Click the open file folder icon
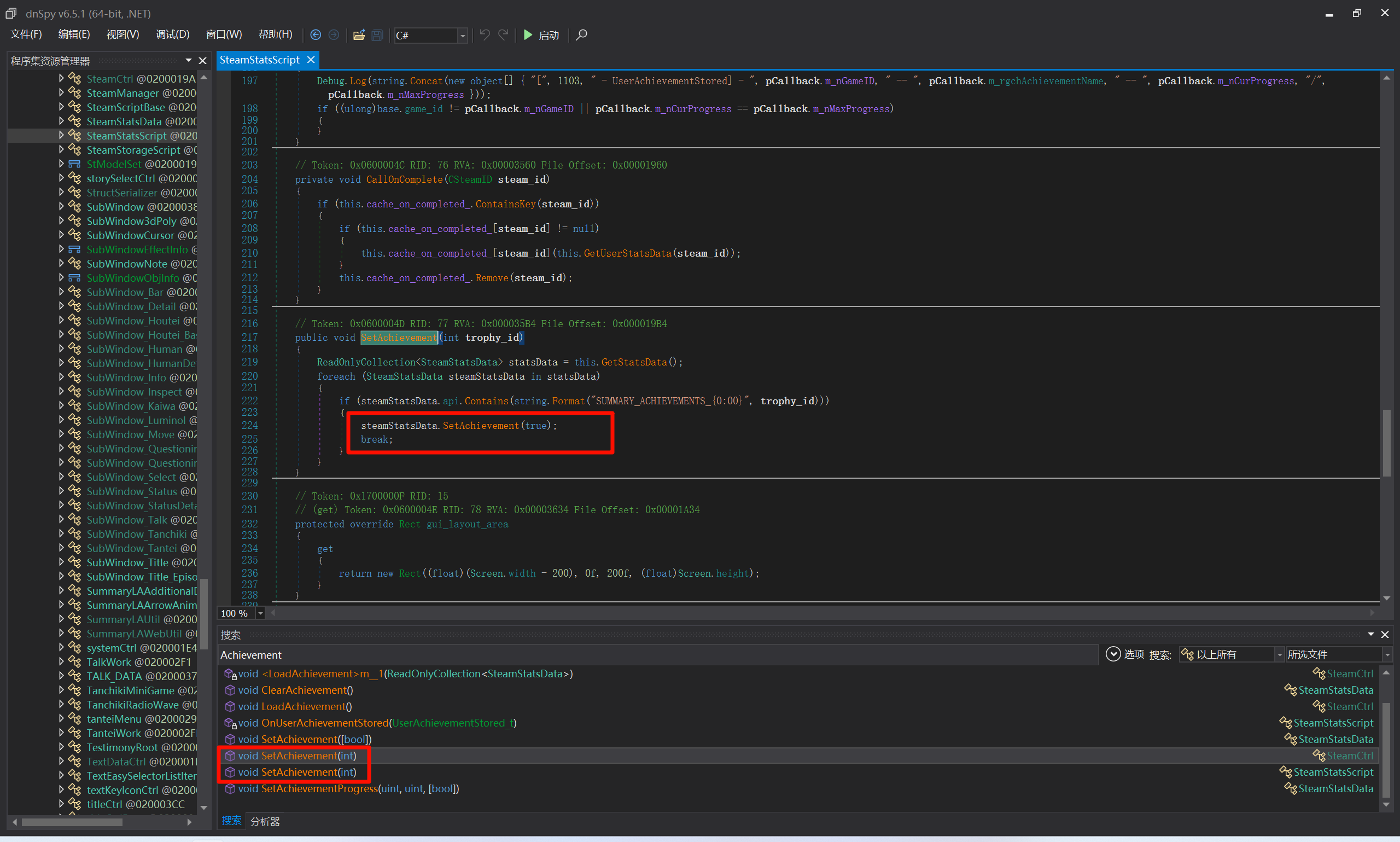Image resolution: width=1400 pixels, height=842 pixels. click(358, 35)
